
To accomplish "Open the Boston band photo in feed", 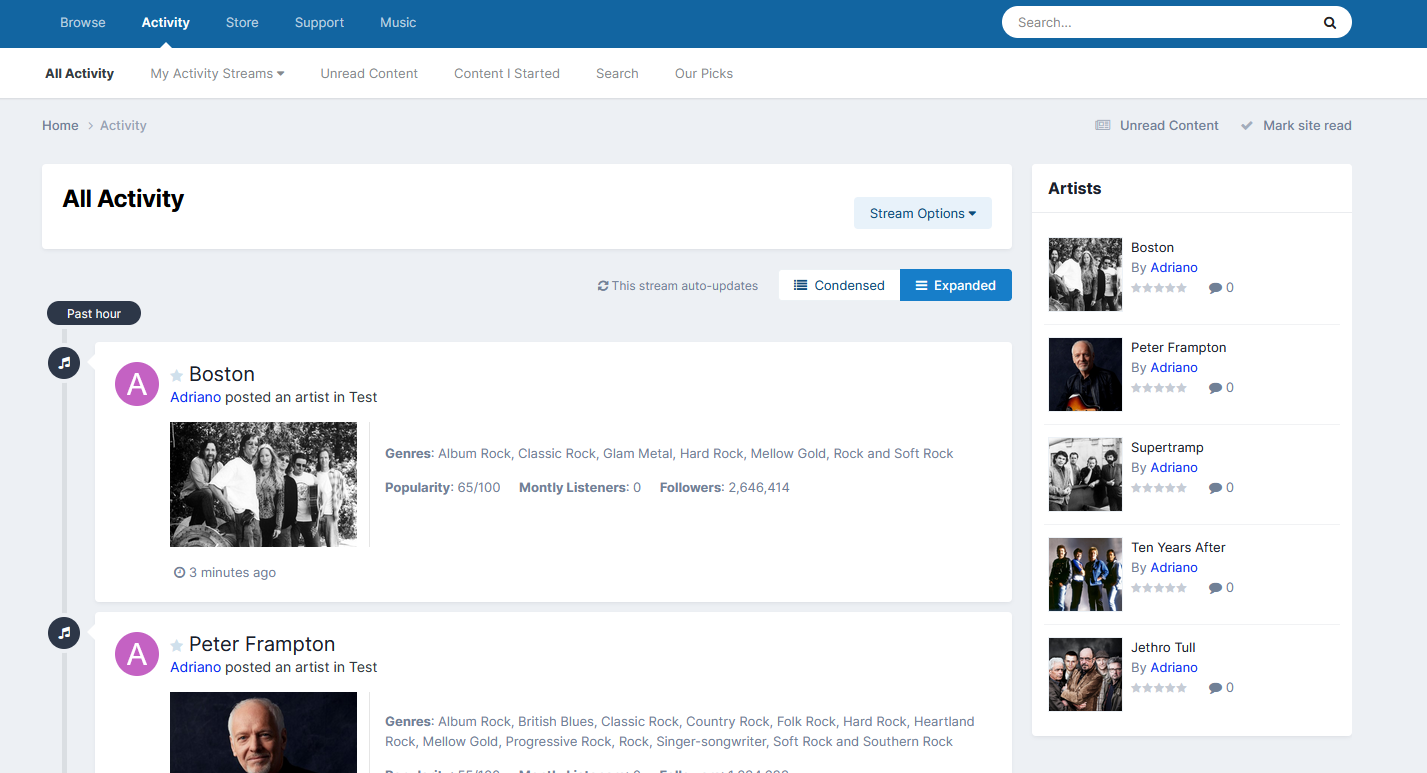I will (x=263, y=484).
